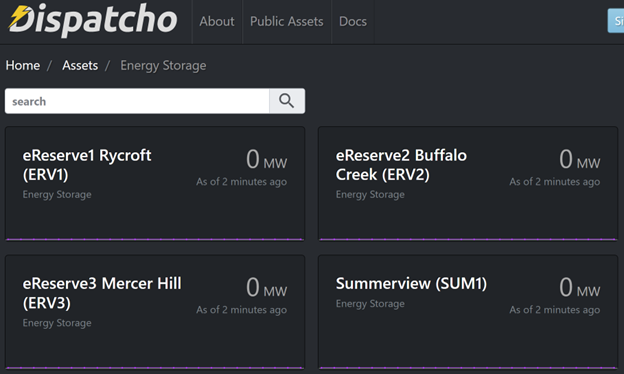Click the Home breadcrumb link
This screenshot has height=374, width=624.
coord(23,65)
